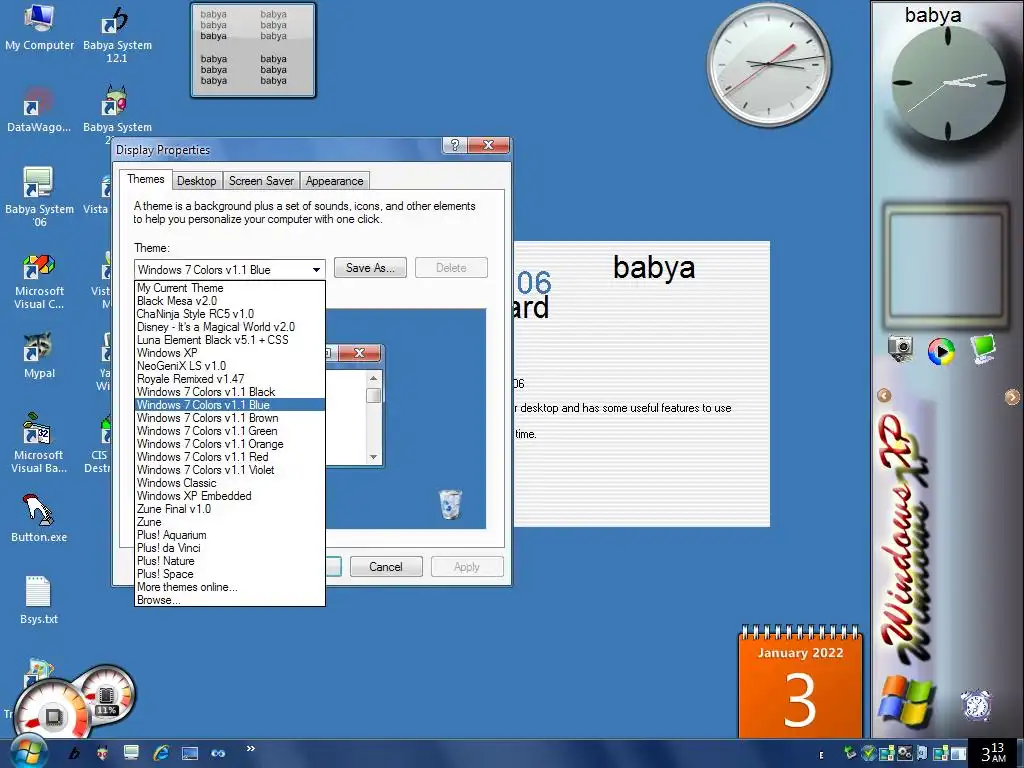Click the Windows flag logo in sidebar
This screenshot has height=768, width=1024.
[x=904, y=701]
